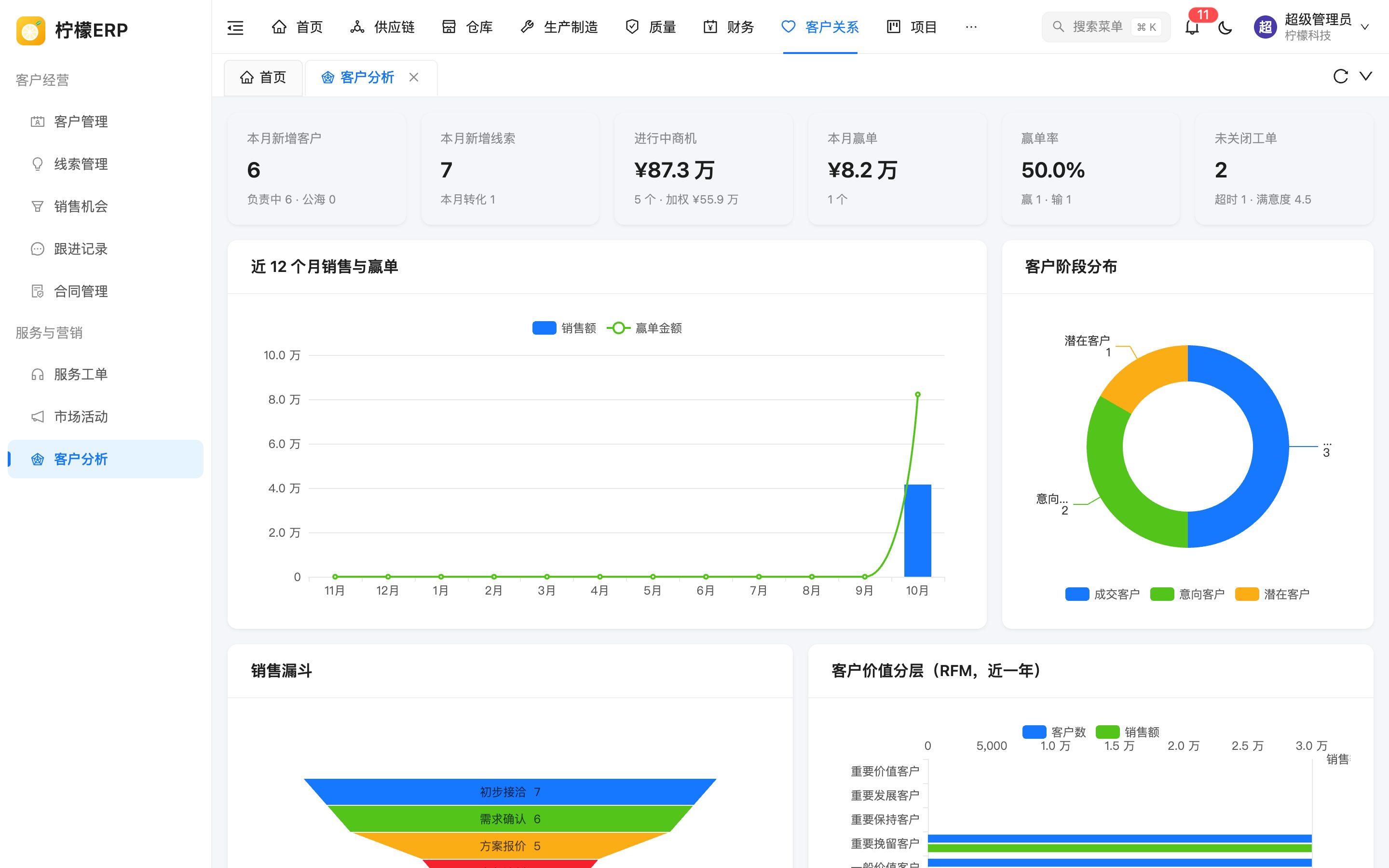Switch to the 首页 page tab
This screenshot has width=1389, height=868.
tap(263, 78)
